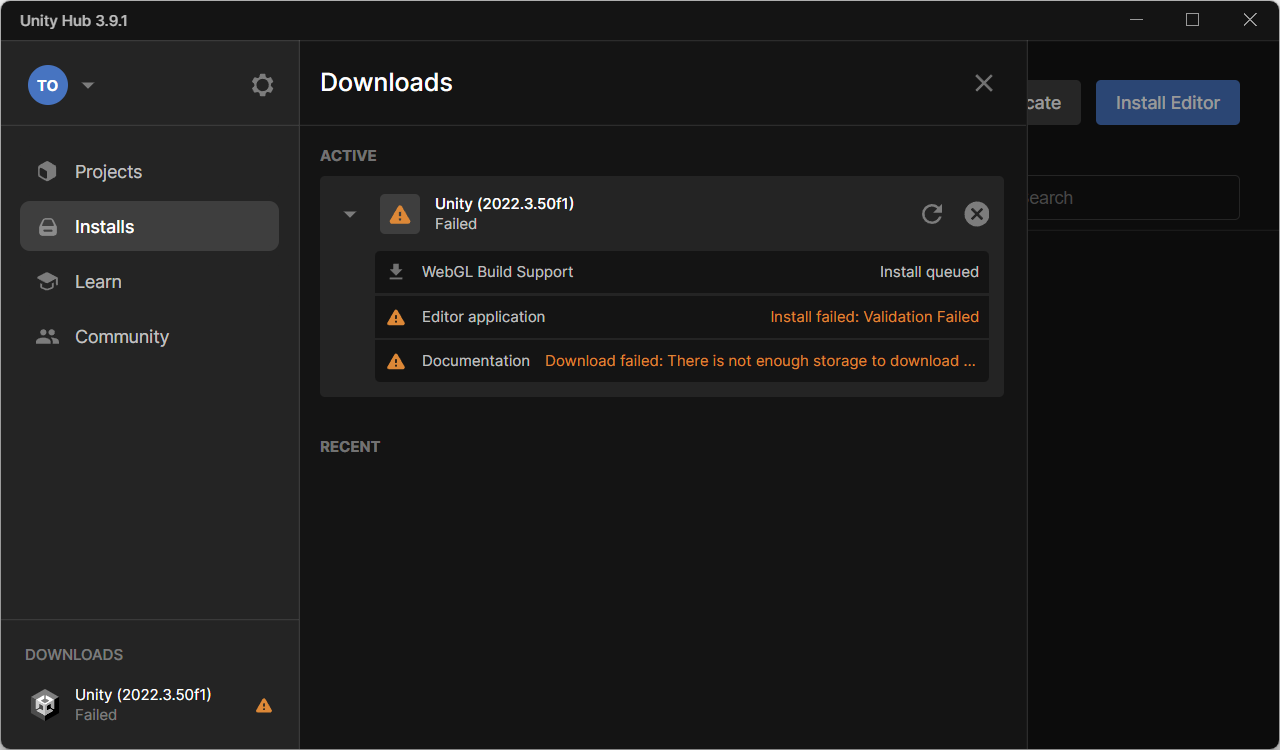Screen dimensions: 1280x750
Task: Click the TO account avatar
Action: (47, 85)
